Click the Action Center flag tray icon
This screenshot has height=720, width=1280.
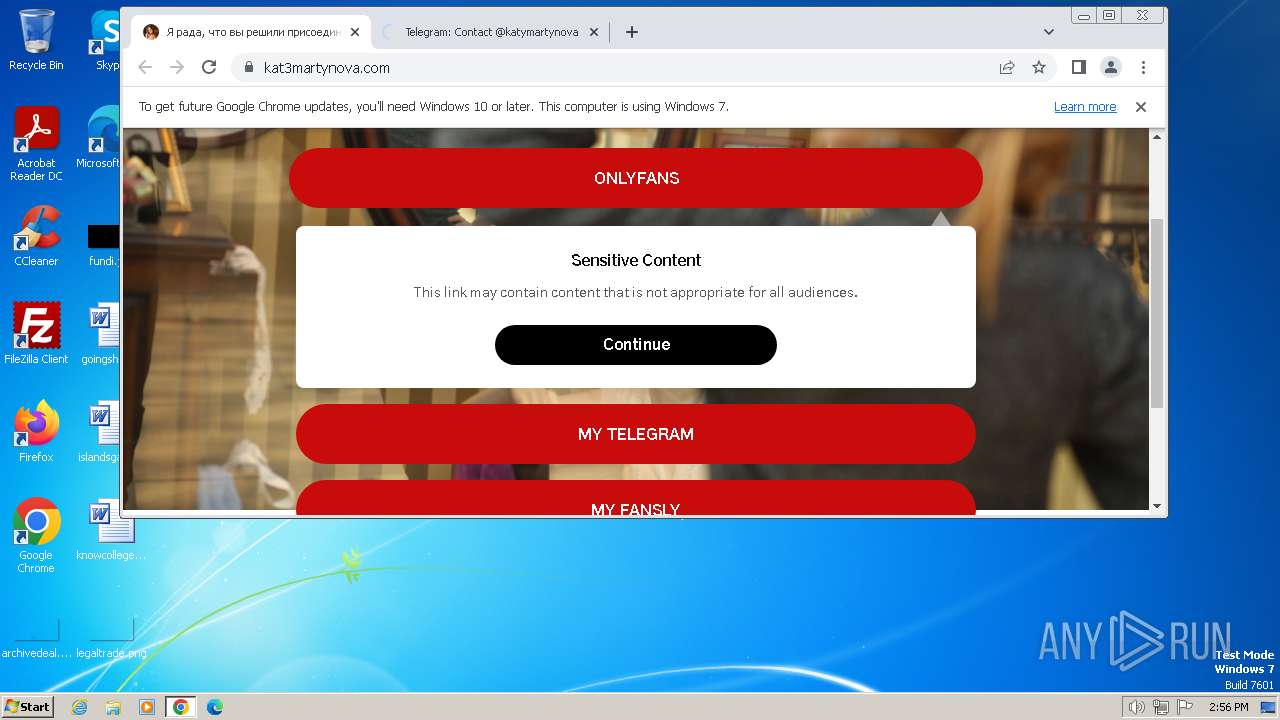[x=1185, y=707]
